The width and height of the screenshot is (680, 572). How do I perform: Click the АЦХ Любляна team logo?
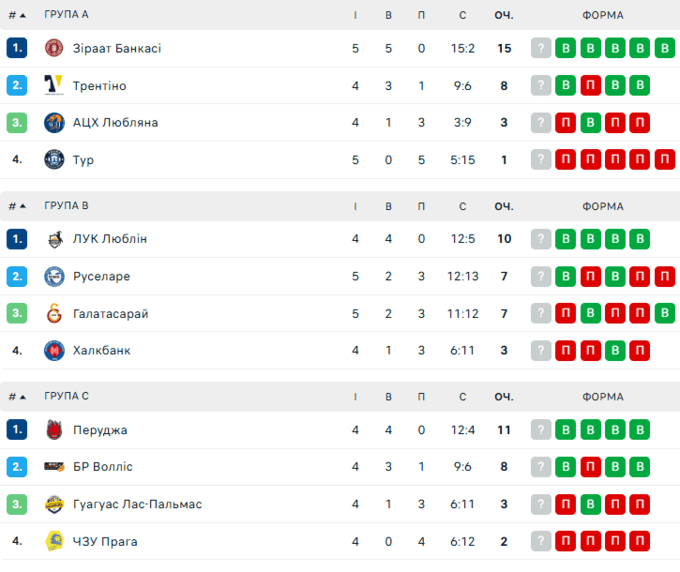click(x=54, y=122)
